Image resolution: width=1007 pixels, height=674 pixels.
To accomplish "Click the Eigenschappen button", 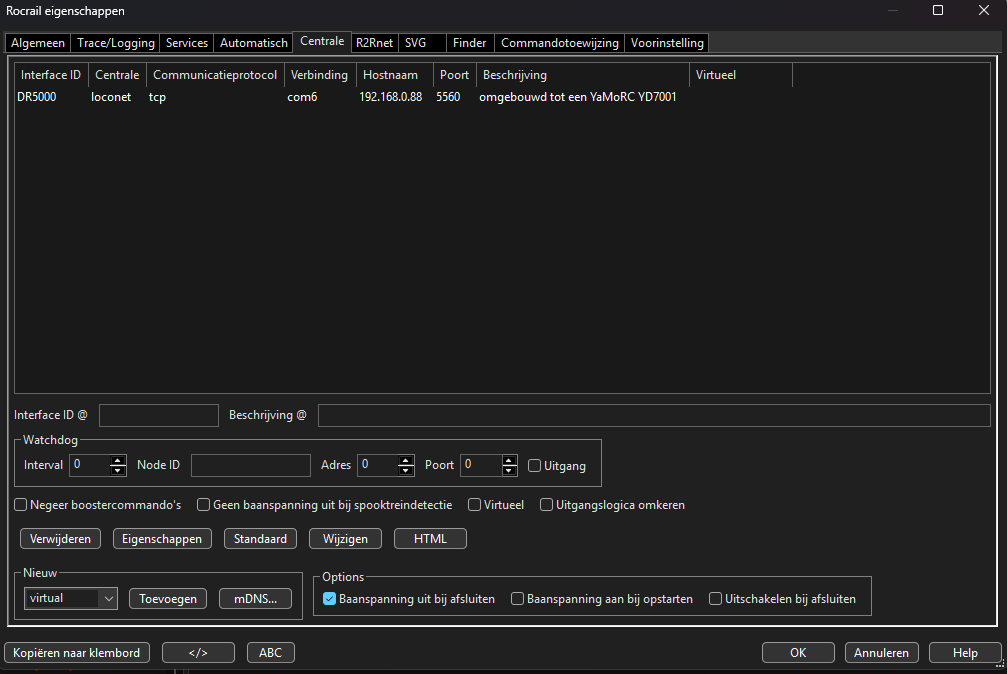I will coord(162,539).
